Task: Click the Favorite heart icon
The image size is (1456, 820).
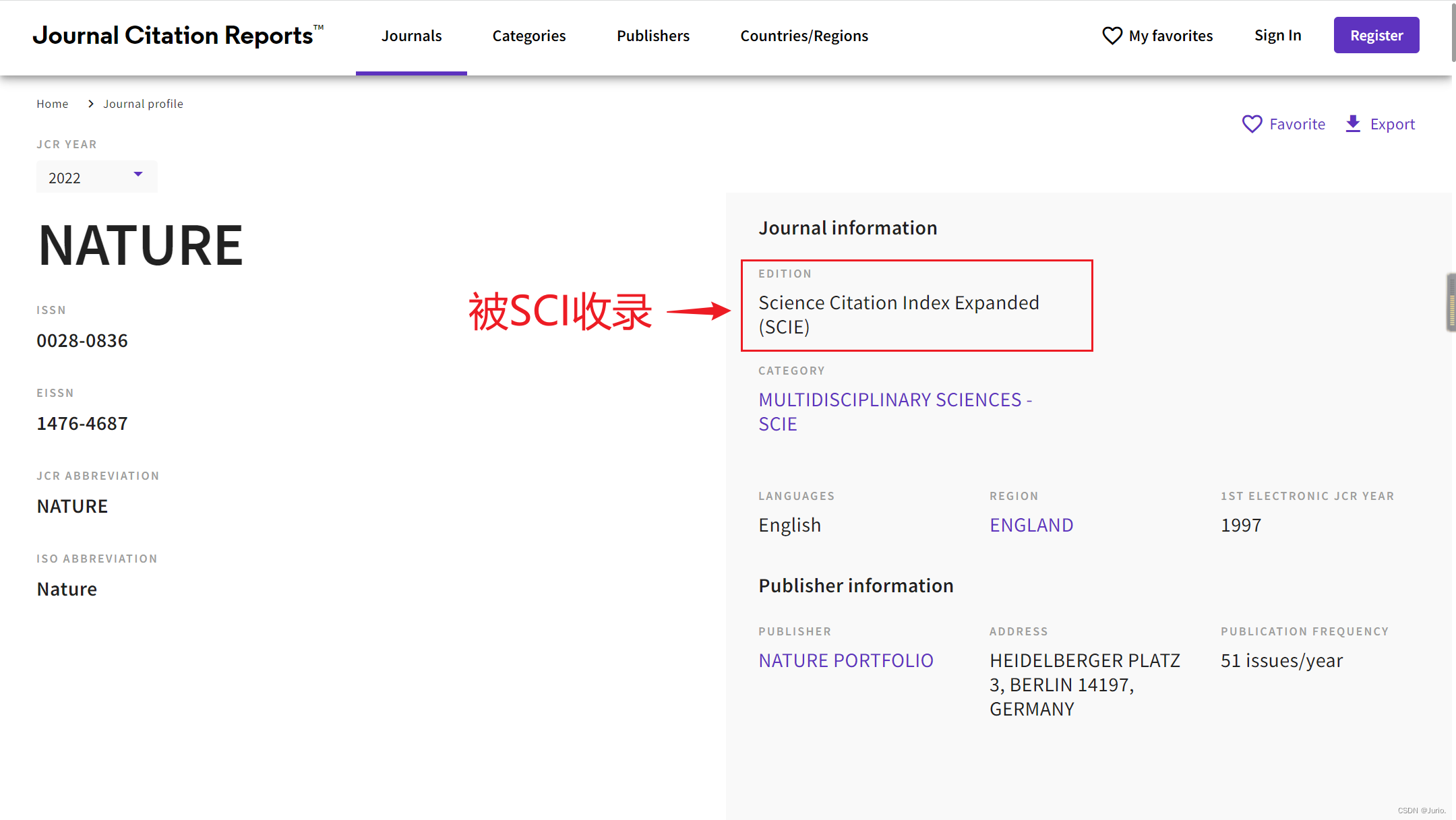Action: click(1252, 124)
